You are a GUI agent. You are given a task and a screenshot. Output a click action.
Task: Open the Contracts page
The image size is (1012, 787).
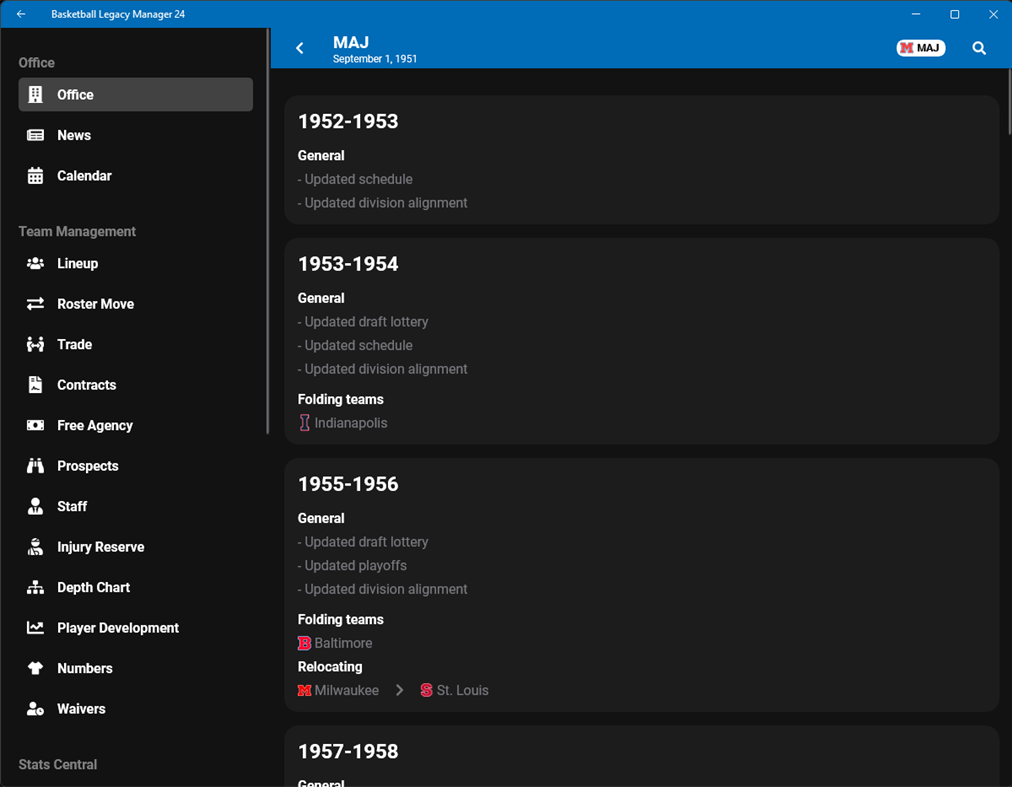(x=136, y=385)
